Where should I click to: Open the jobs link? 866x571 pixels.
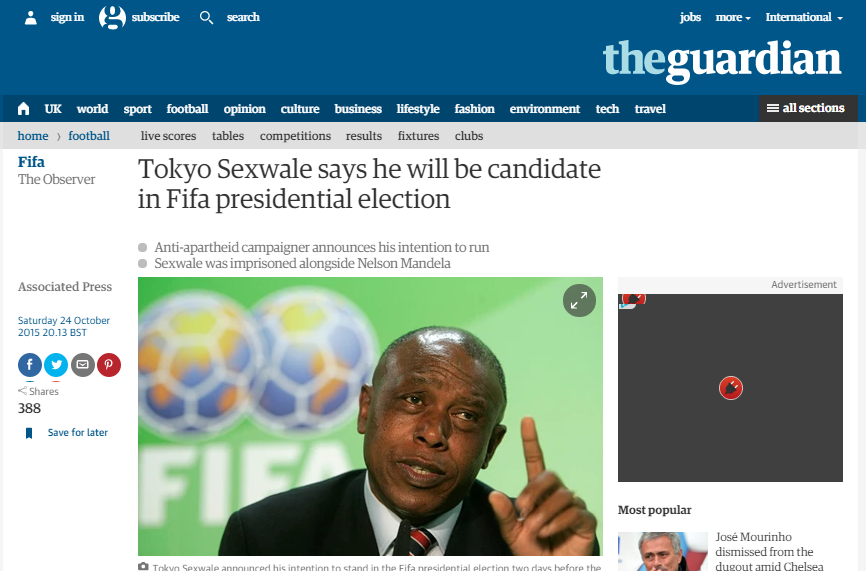click(691, 17)
